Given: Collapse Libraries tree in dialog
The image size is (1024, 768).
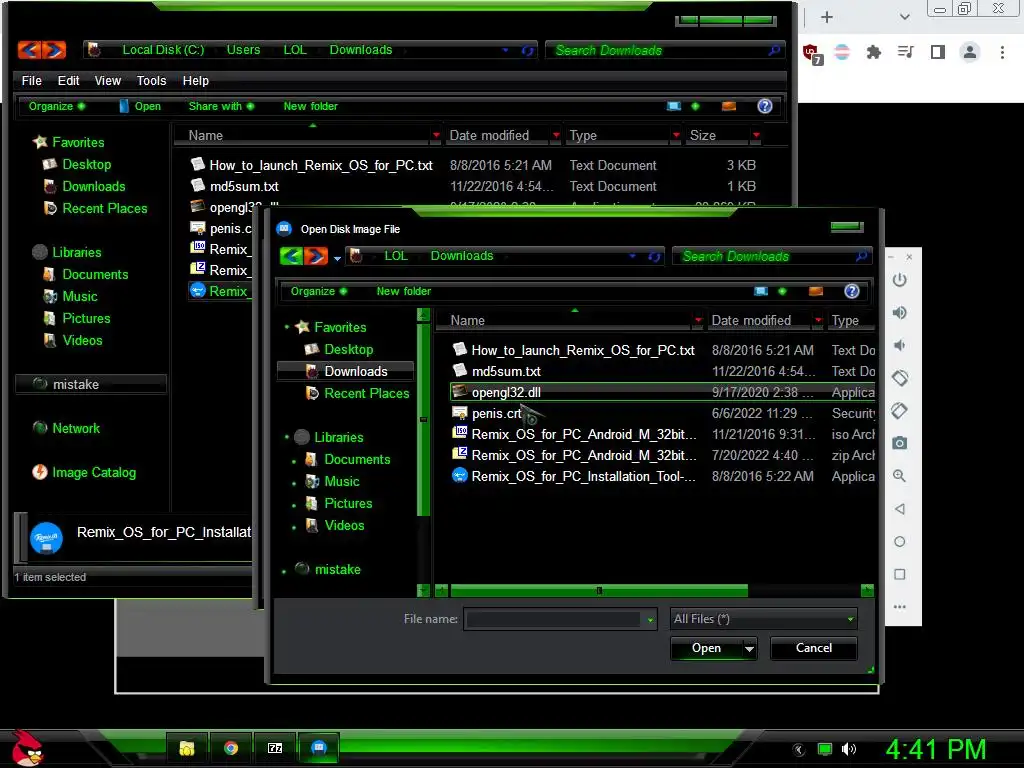Looking at the screenshot, I should click(287, 437).
